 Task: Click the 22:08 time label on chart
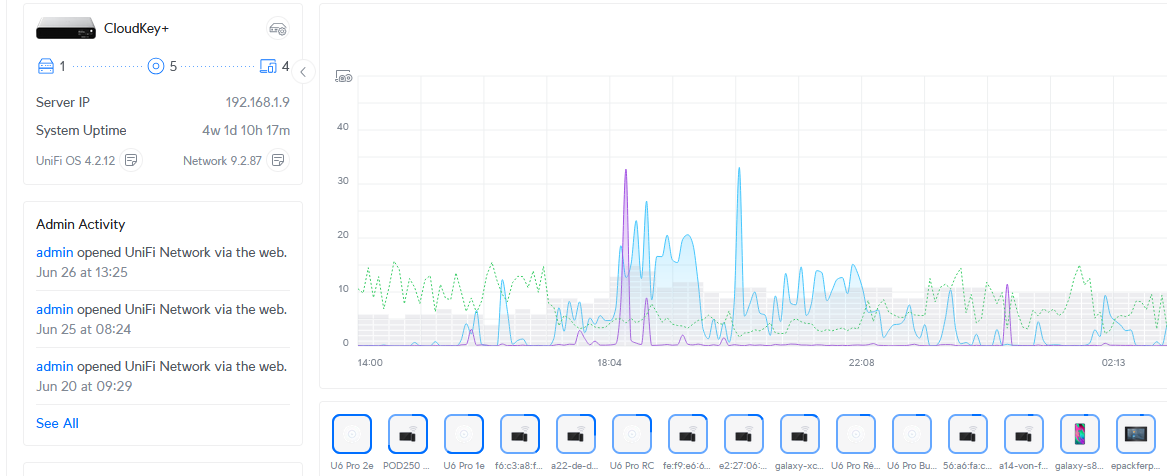(861, 363)
